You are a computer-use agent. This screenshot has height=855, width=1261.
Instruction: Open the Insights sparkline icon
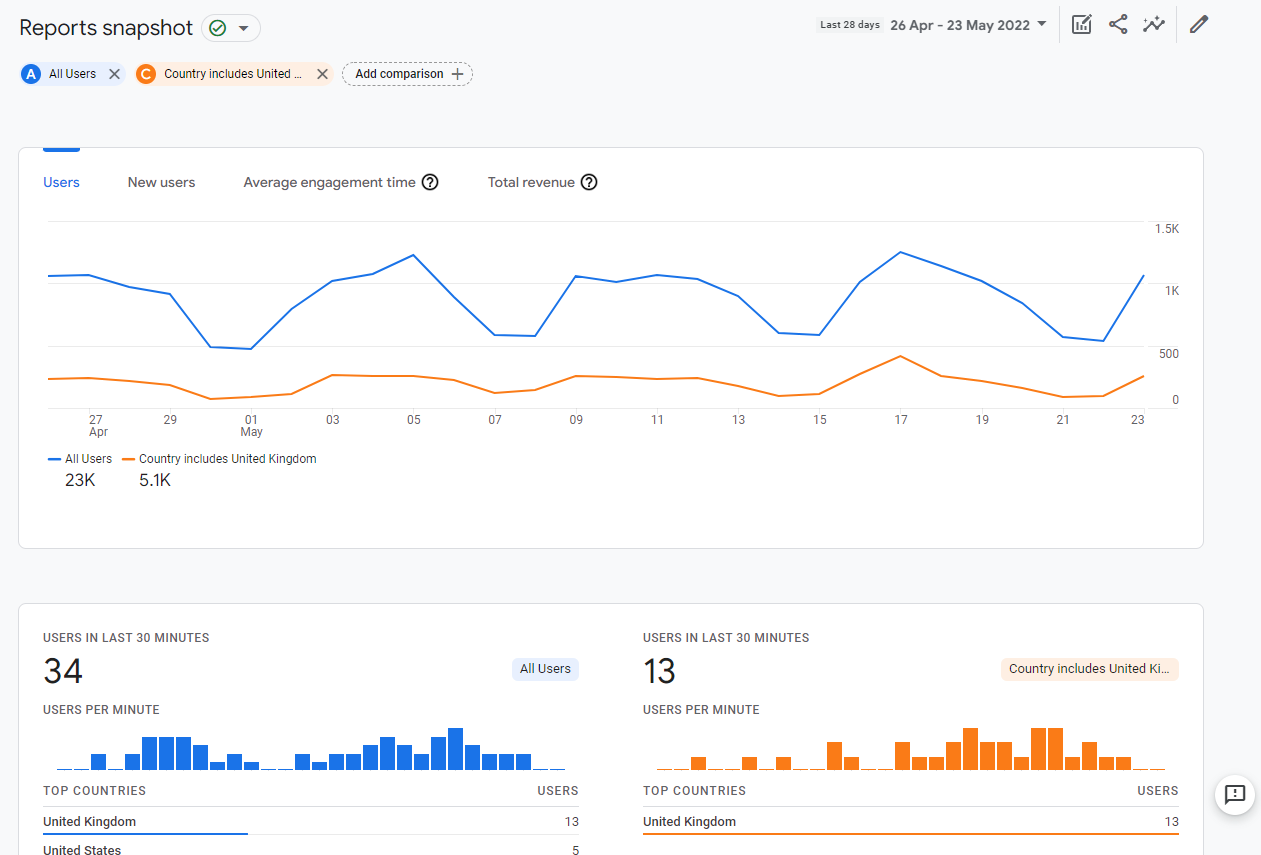click(1154, 25)
